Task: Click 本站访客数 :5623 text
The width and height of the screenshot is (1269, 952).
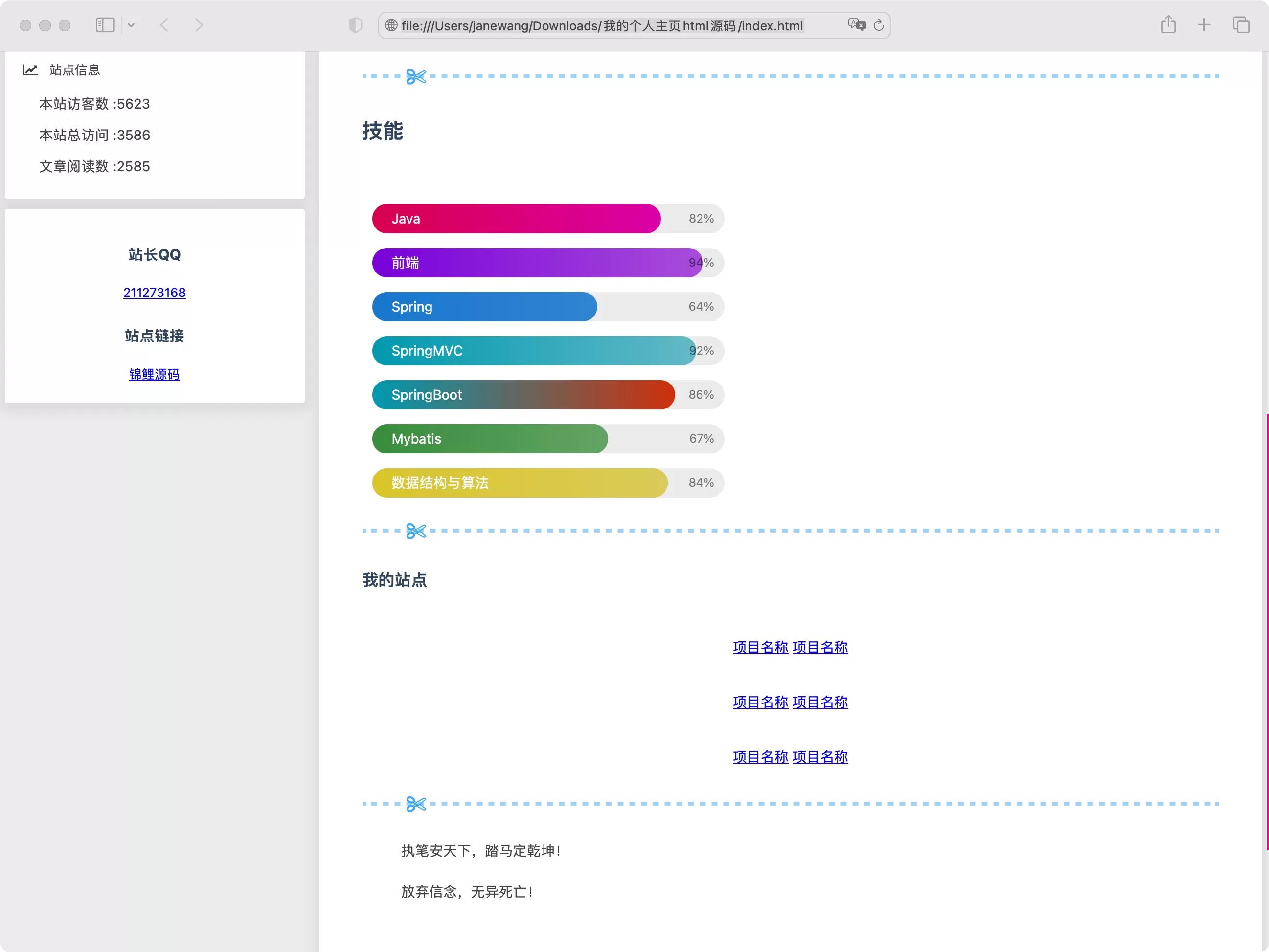Action: (x=94, y=104)
